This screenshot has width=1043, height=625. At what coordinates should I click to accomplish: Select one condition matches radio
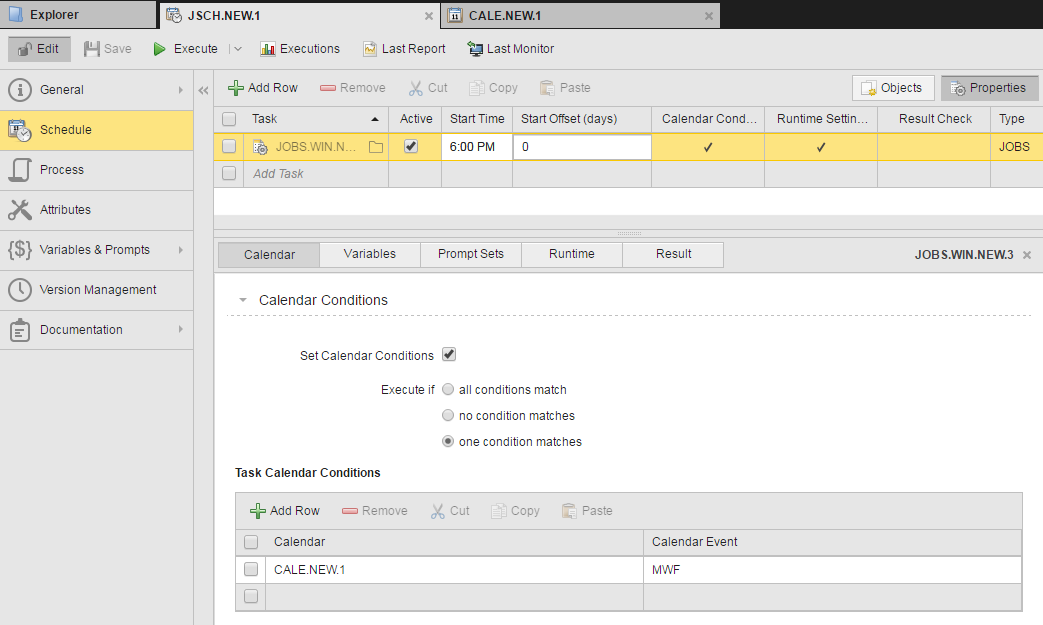[x=448, y=441]
